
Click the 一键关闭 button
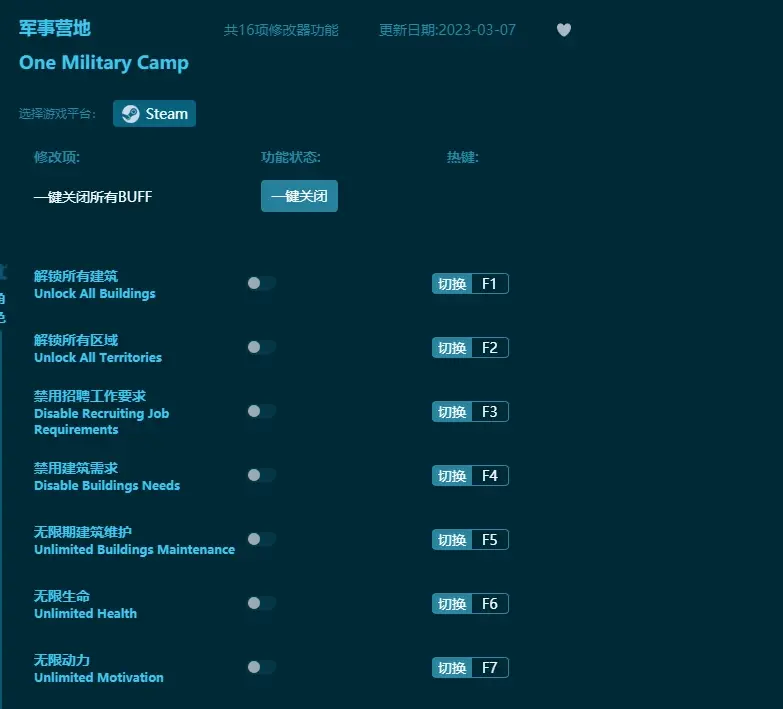pos(299,196)
